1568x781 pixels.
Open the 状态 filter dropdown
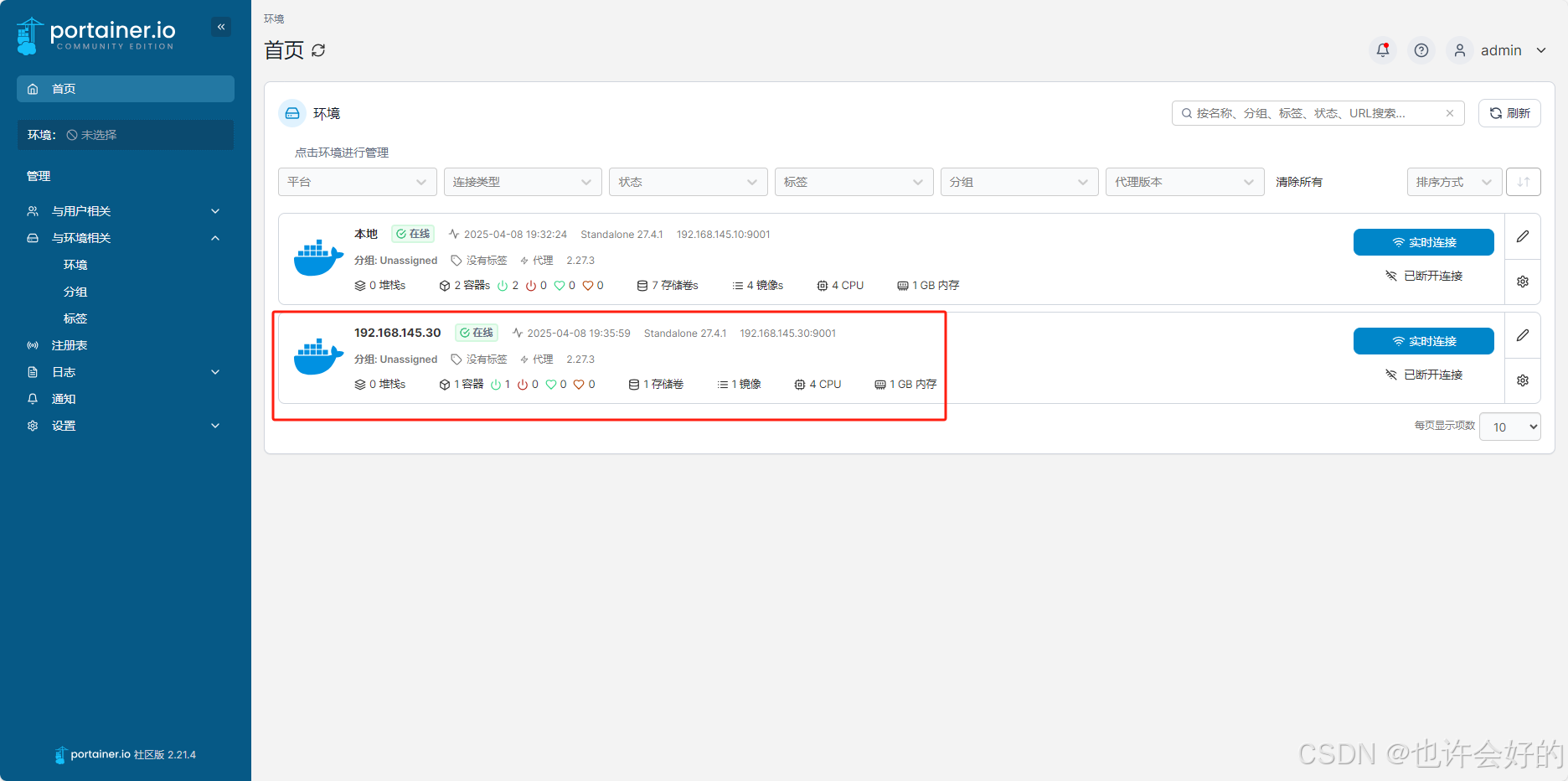point(689,182)
